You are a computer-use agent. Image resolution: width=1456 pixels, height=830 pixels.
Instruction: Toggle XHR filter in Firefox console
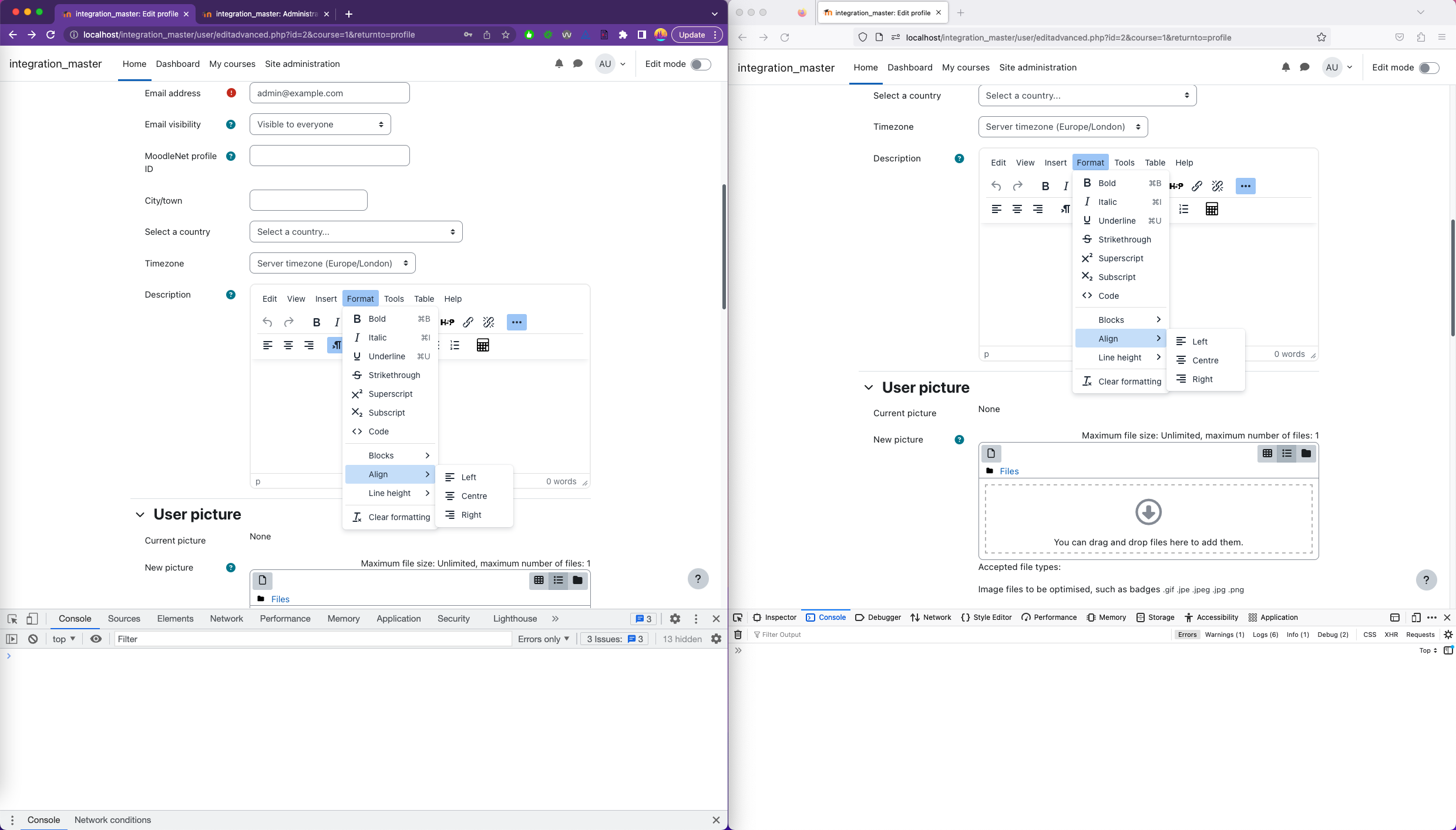[1391, 635]
